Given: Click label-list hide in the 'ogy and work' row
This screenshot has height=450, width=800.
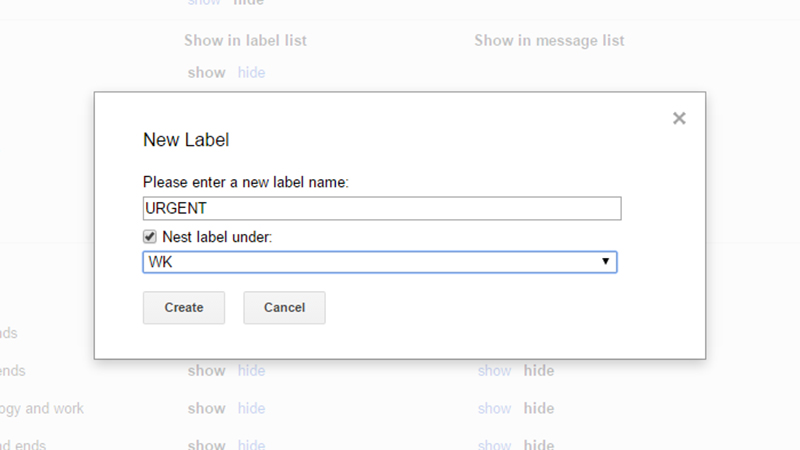Looking at the screenshot, I should pos(252,408).
